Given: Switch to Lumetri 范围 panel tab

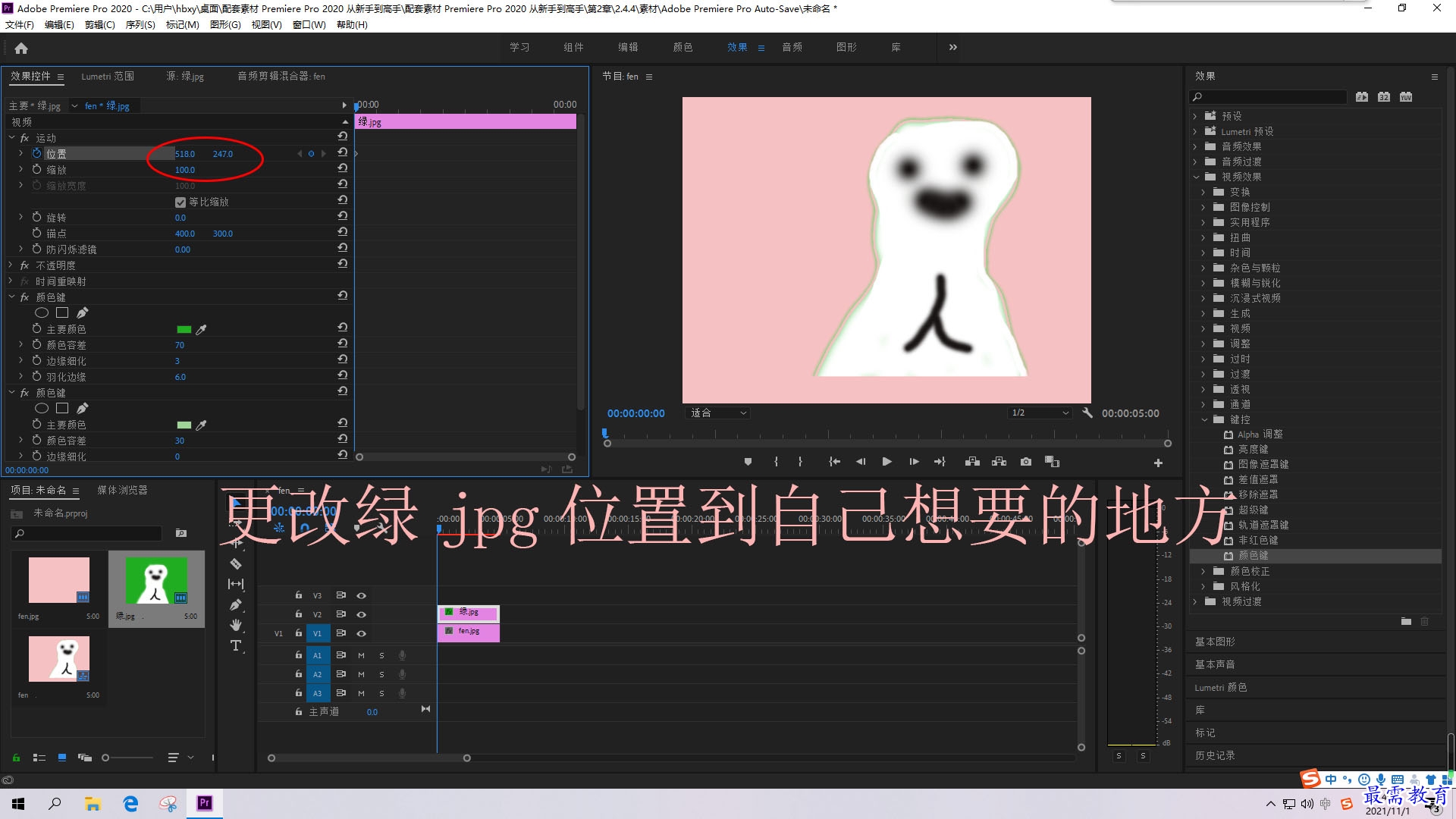Looking at the screenshot, I should point(108,76).
